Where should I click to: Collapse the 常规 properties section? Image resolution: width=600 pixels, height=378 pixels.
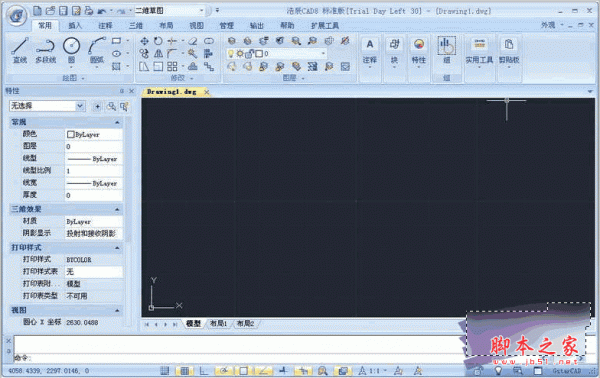click(117, 122)
